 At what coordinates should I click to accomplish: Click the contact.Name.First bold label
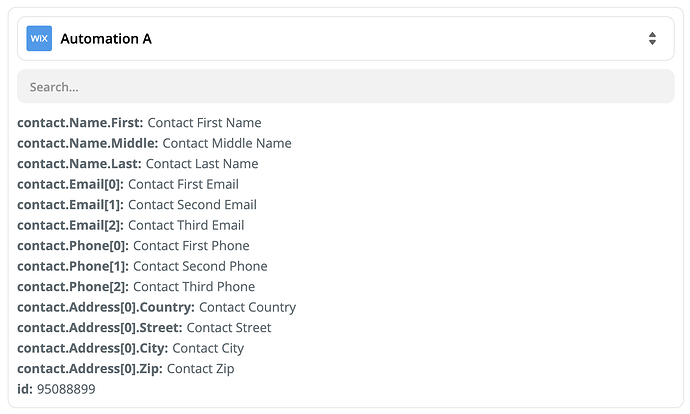80,123
